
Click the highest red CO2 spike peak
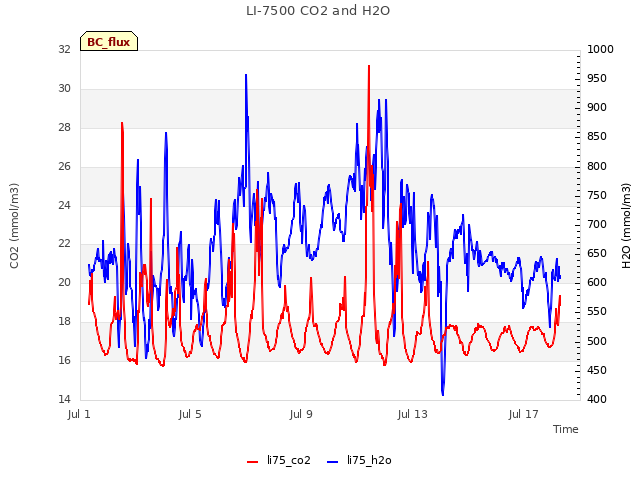[369, 66]
